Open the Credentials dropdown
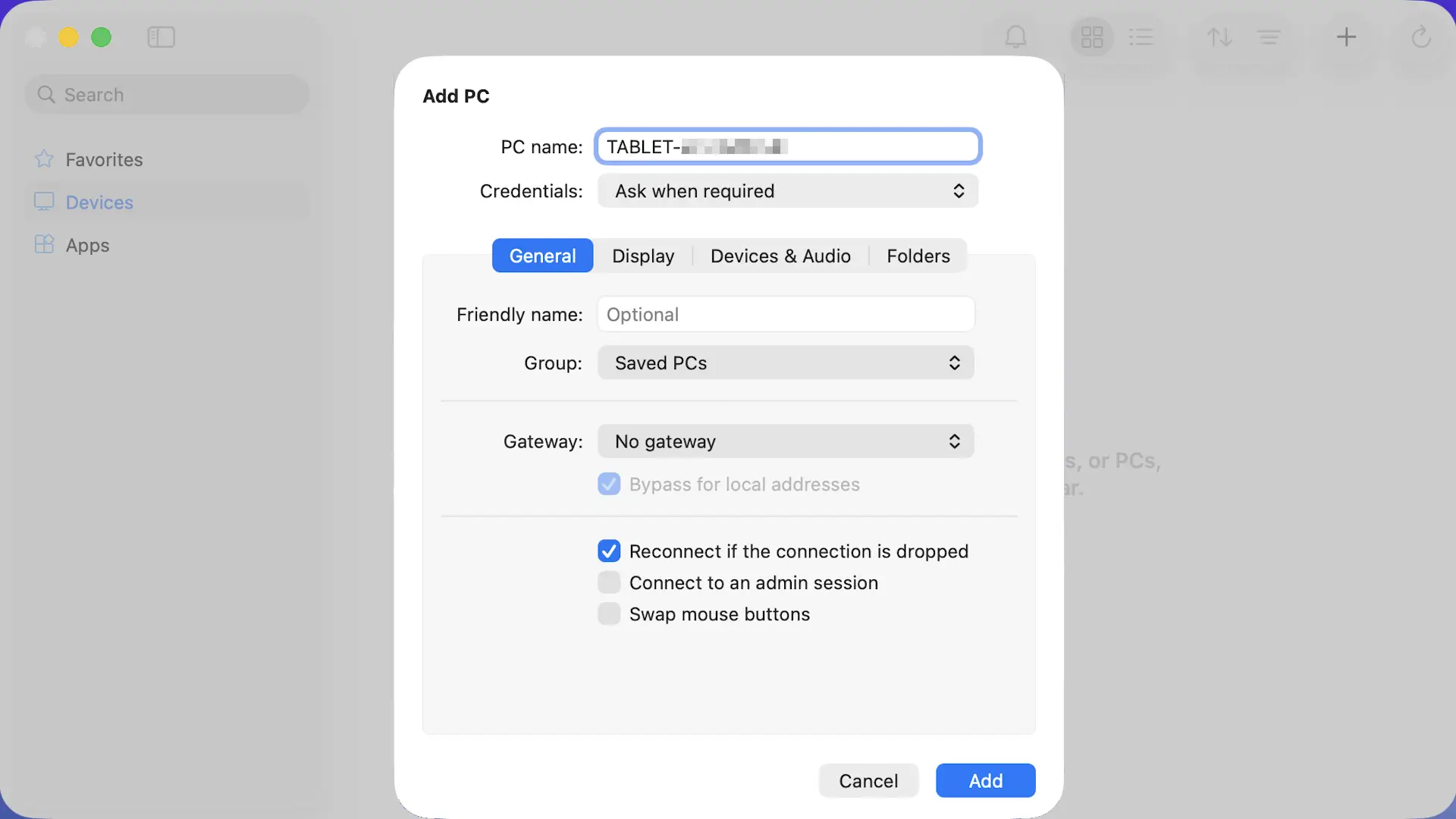 [787, 191]
